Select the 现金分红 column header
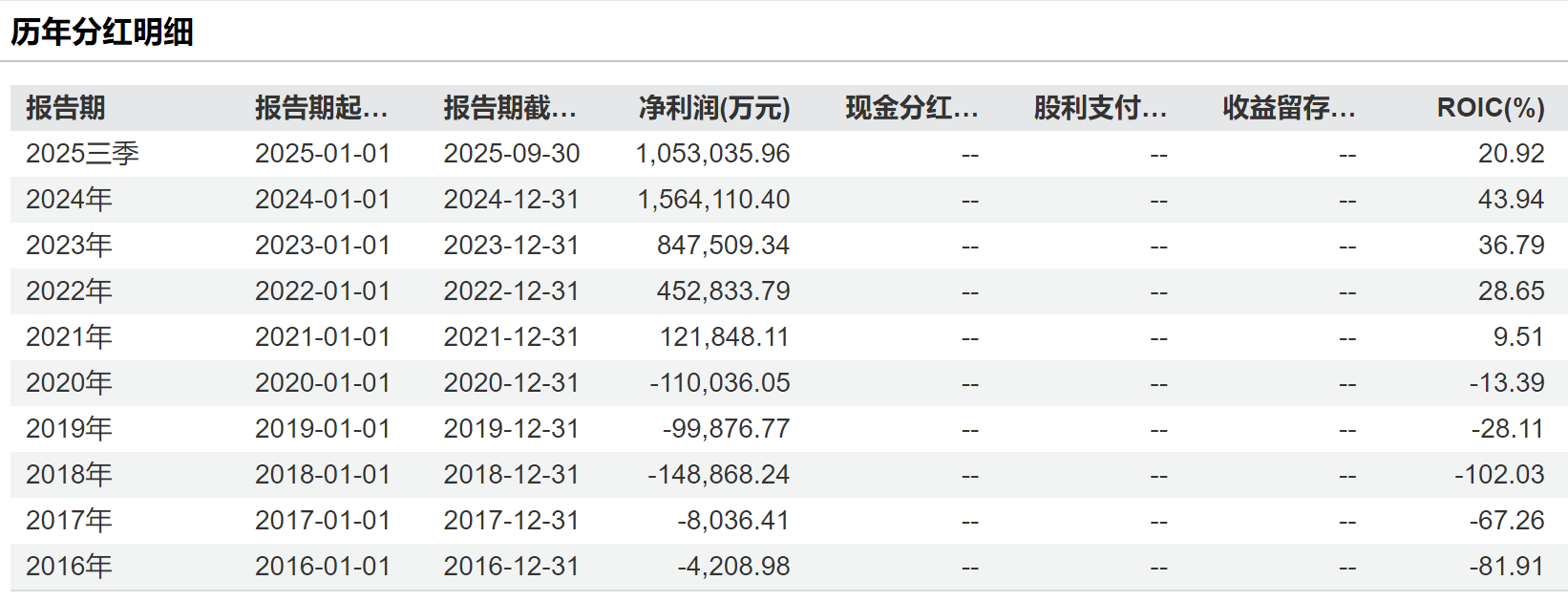The height and width of the screenshot is (602, 1568). click(x=911, y=108)
